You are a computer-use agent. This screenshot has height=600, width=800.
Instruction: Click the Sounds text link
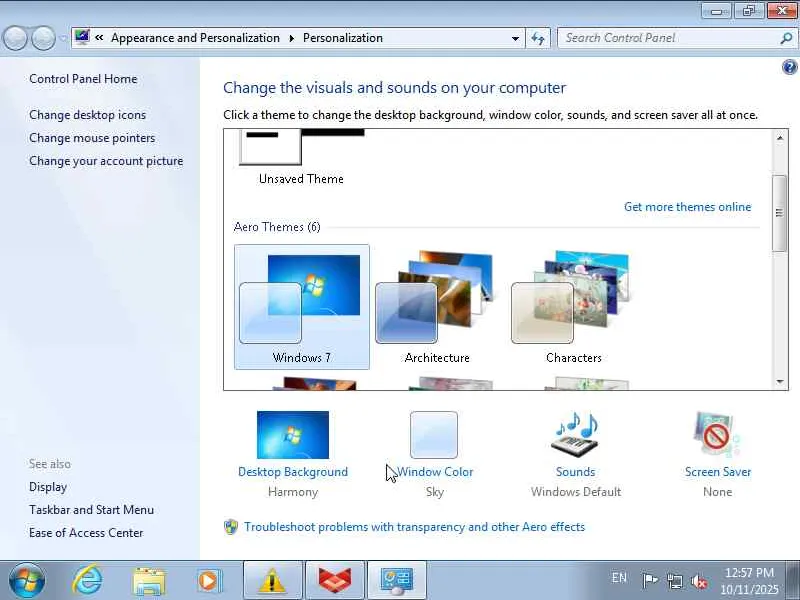click(x=576, y=472)
